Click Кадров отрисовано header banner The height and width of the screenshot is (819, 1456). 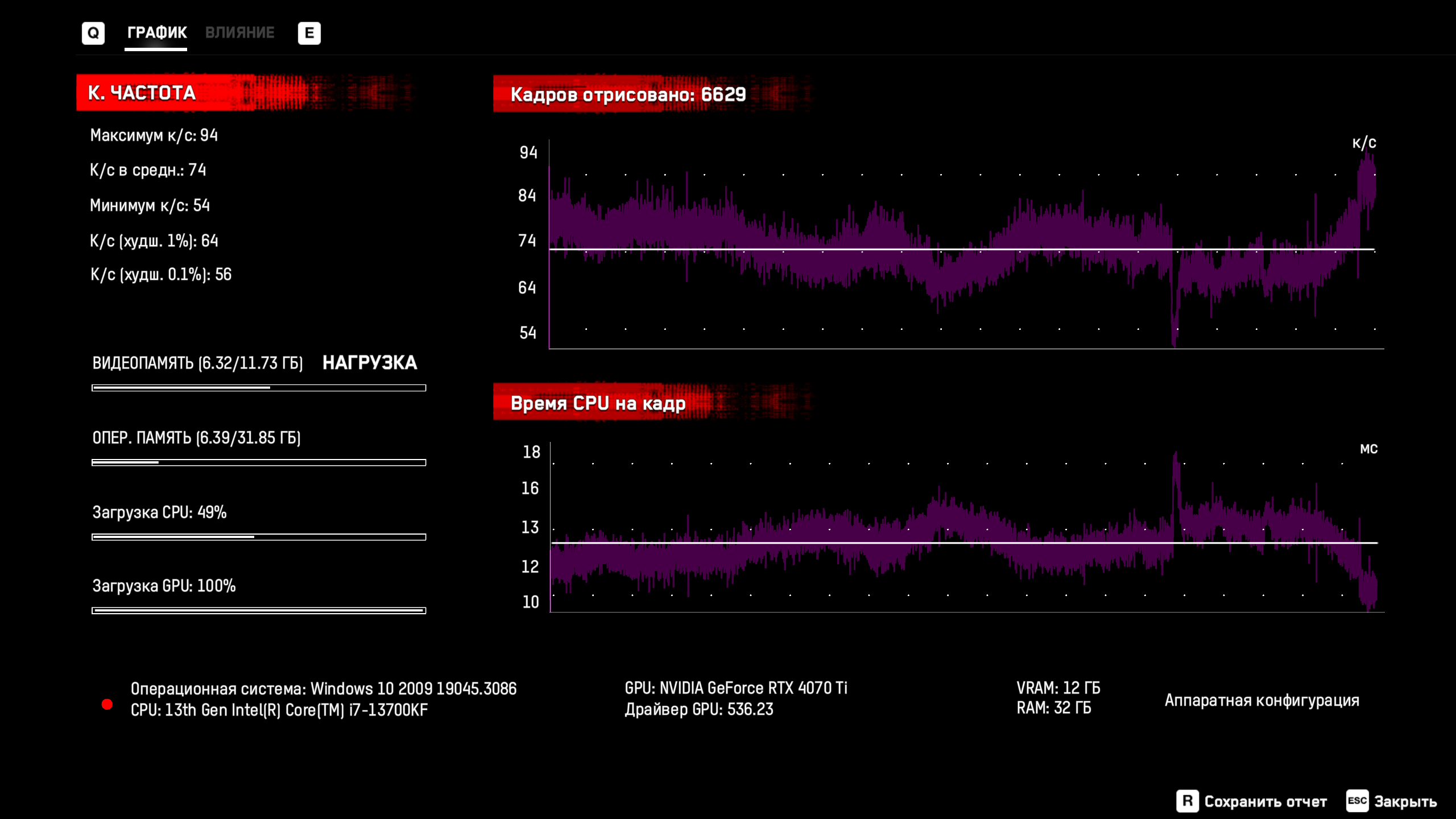point(628,94)
